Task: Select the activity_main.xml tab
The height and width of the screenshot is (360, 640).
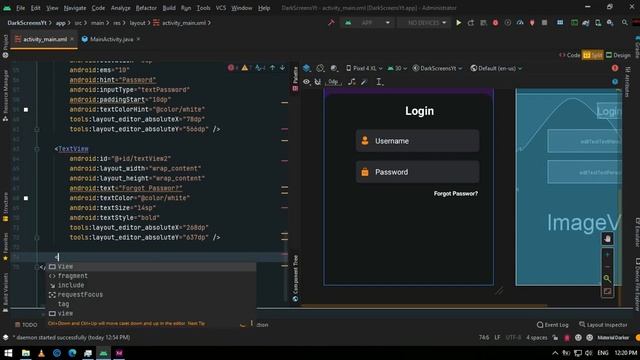Action: (44, 39)
